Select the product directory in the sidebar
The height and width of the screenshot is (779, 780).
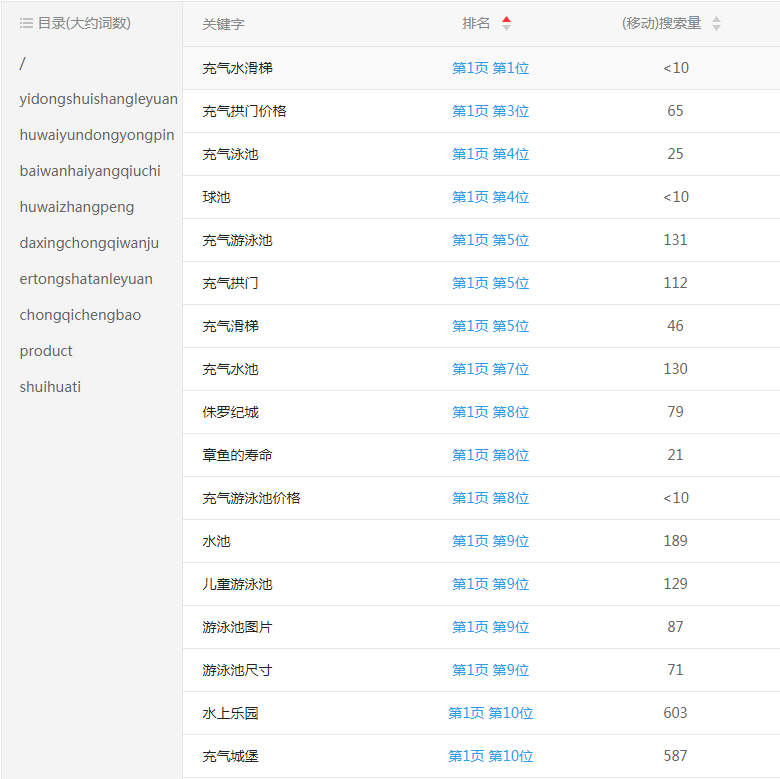pos(46,351)
